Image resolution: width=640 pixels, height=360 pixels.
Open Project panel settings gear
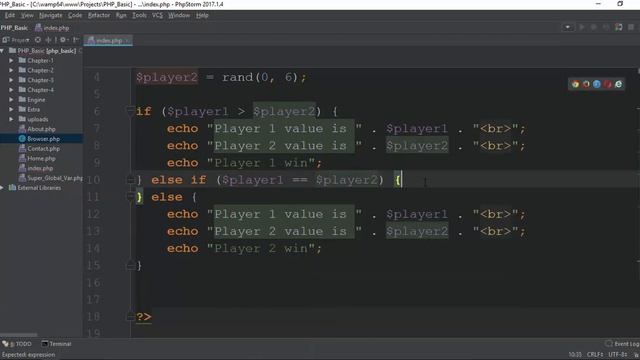click(x=63, y=40)
